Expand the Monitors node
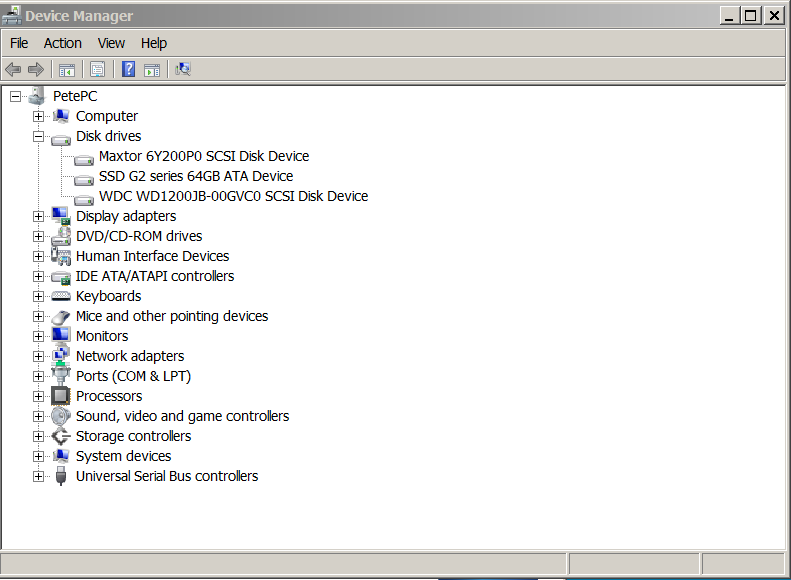Image resolution: width=791 pixels, height=580 pixels. pyautogui.click(x=38, y=336)
